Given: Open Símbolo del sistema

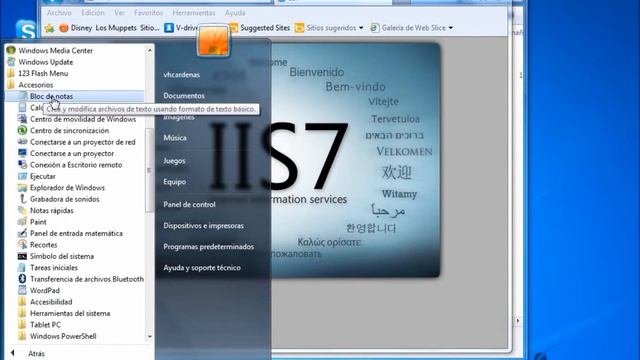Looking at the screenshot, I should (x=62, y=256).
